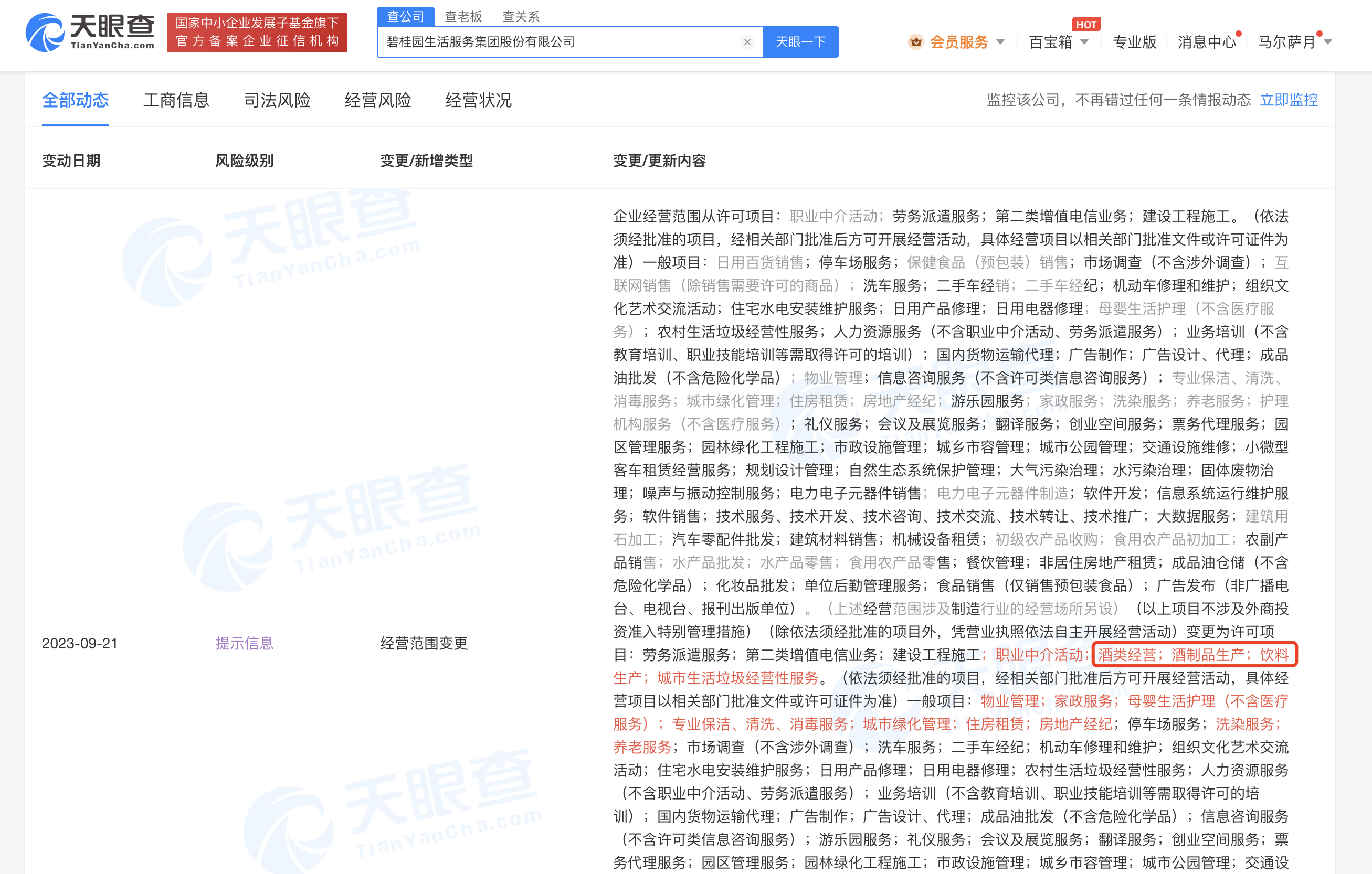Click the 变动日期 column header
The width and height of the screenshot is (1372, 874).
click(x=71, y=161)
